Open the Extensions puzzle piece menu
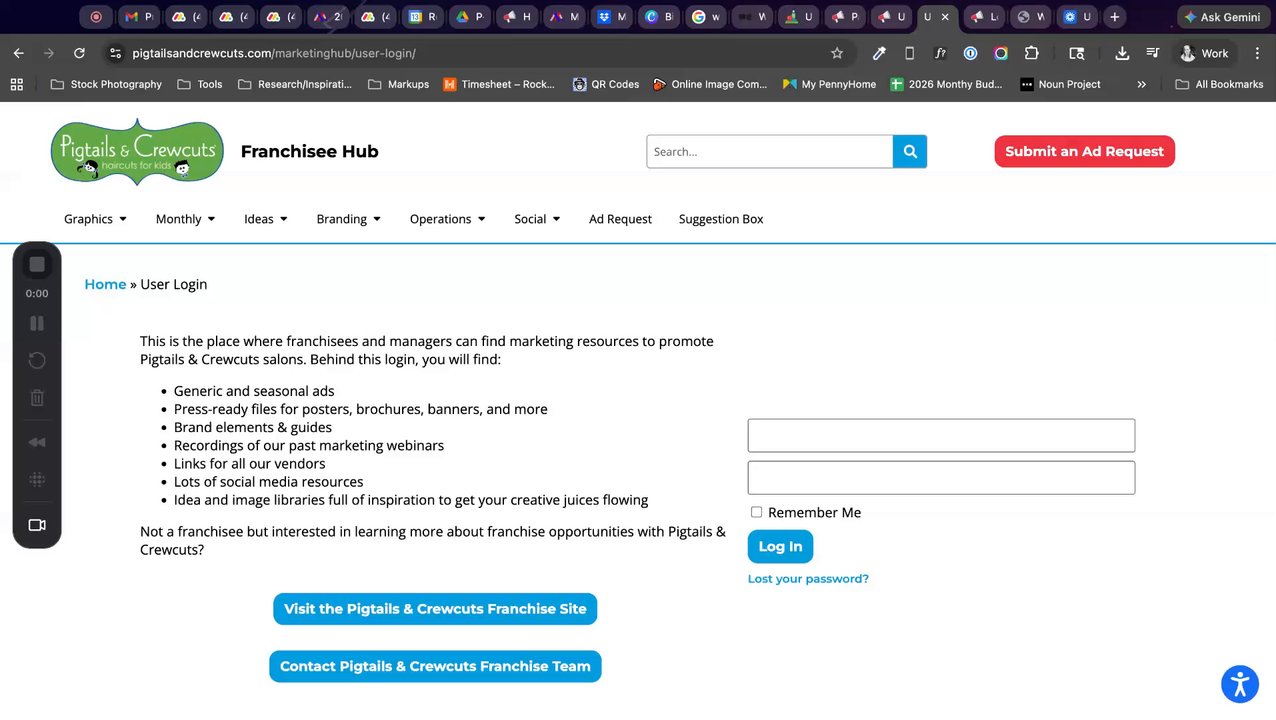 [1032, 53]
